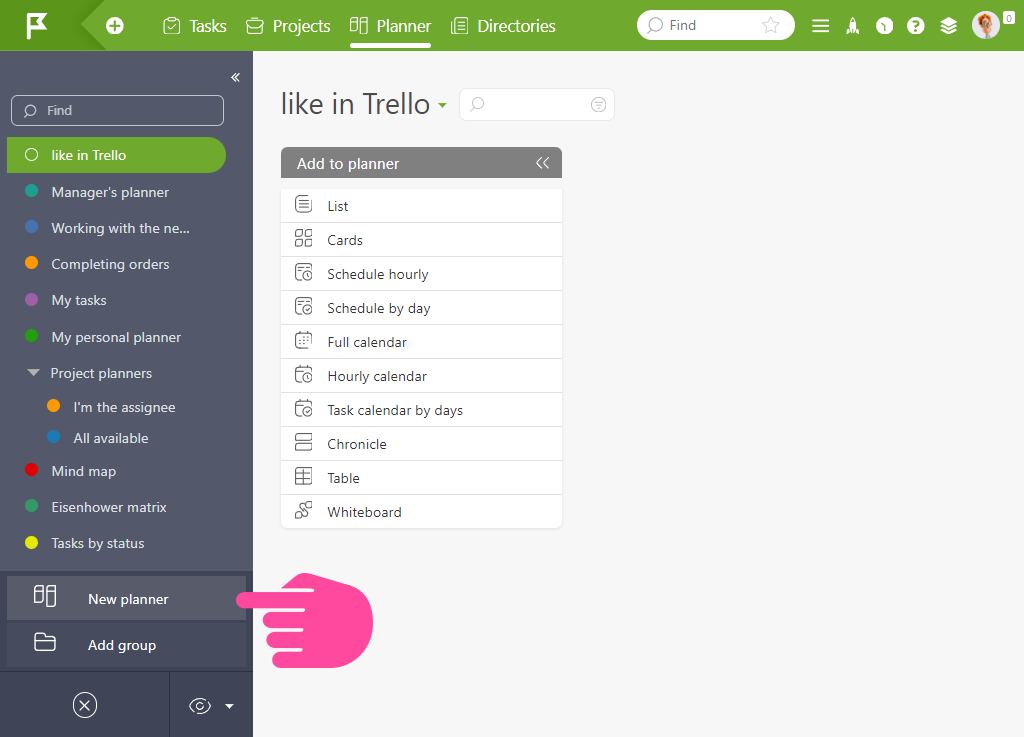Click the favorites star in search bar
This screenshot has width=1024, height=737.
click(771, 25)
